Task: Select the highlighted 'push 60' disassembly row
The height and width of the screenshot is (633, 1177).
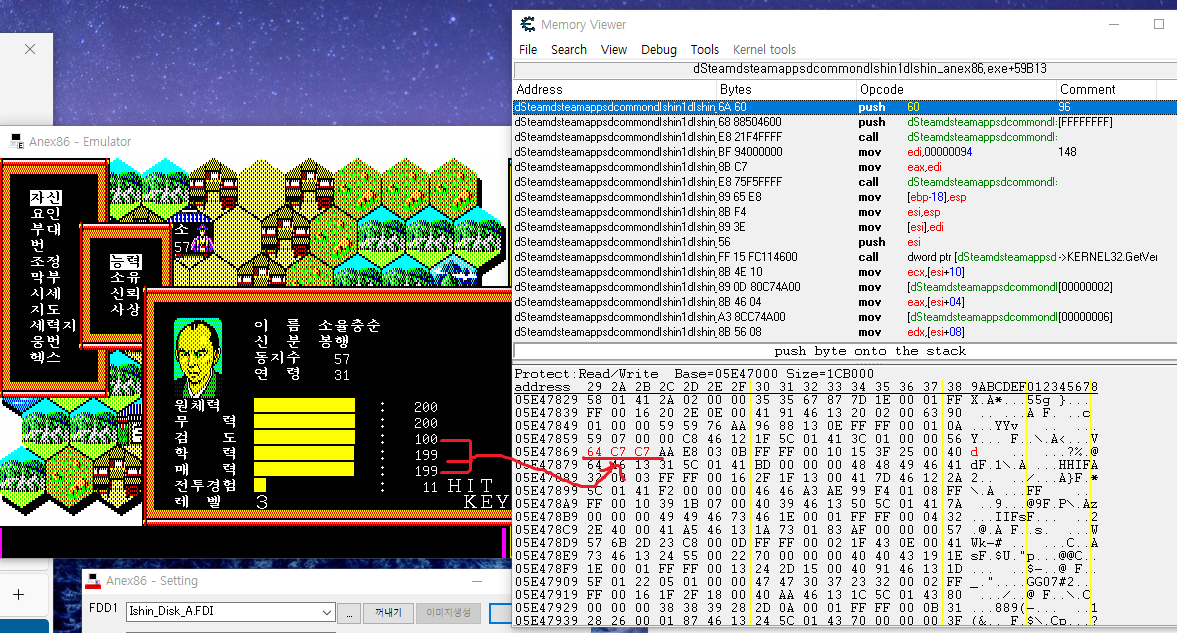Action: pyautogui.click(x=845, y=107)
